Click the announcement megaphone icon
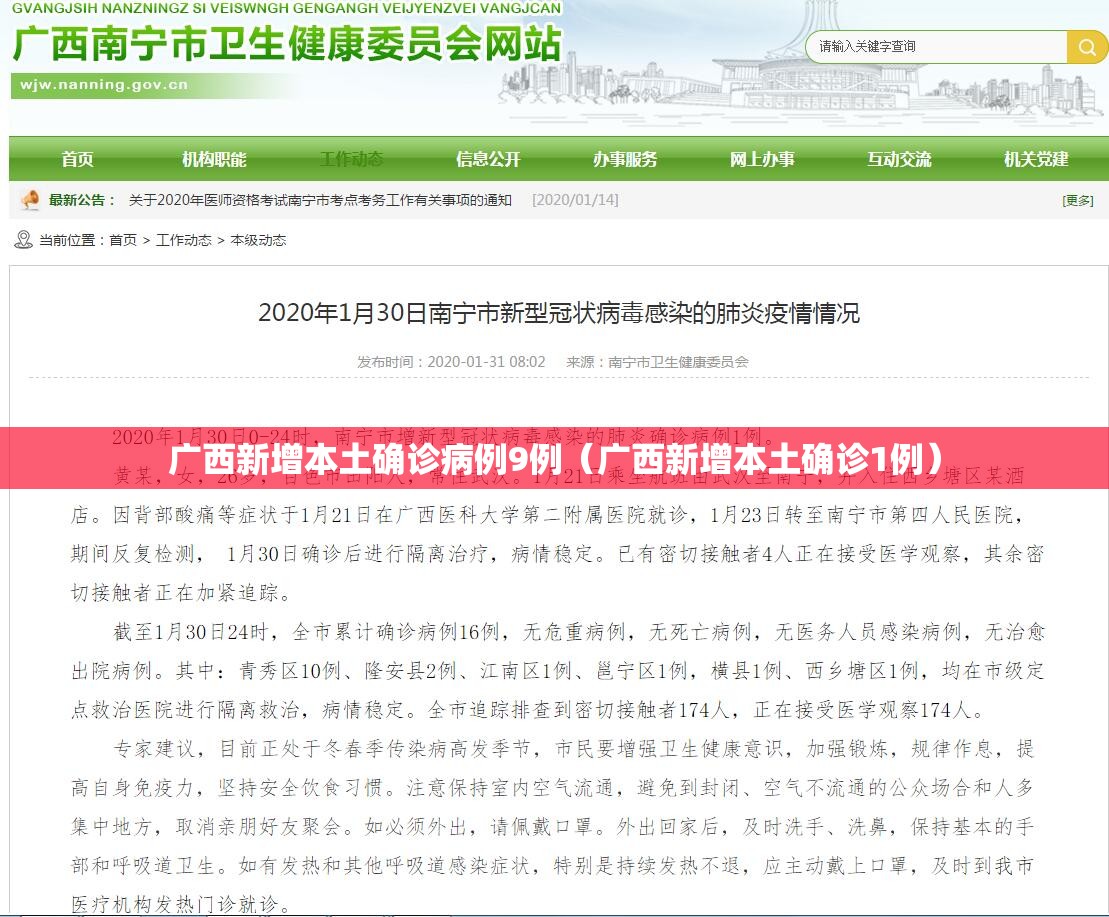Viewport: 1109px width, 917px height. [x=30, y=200]
